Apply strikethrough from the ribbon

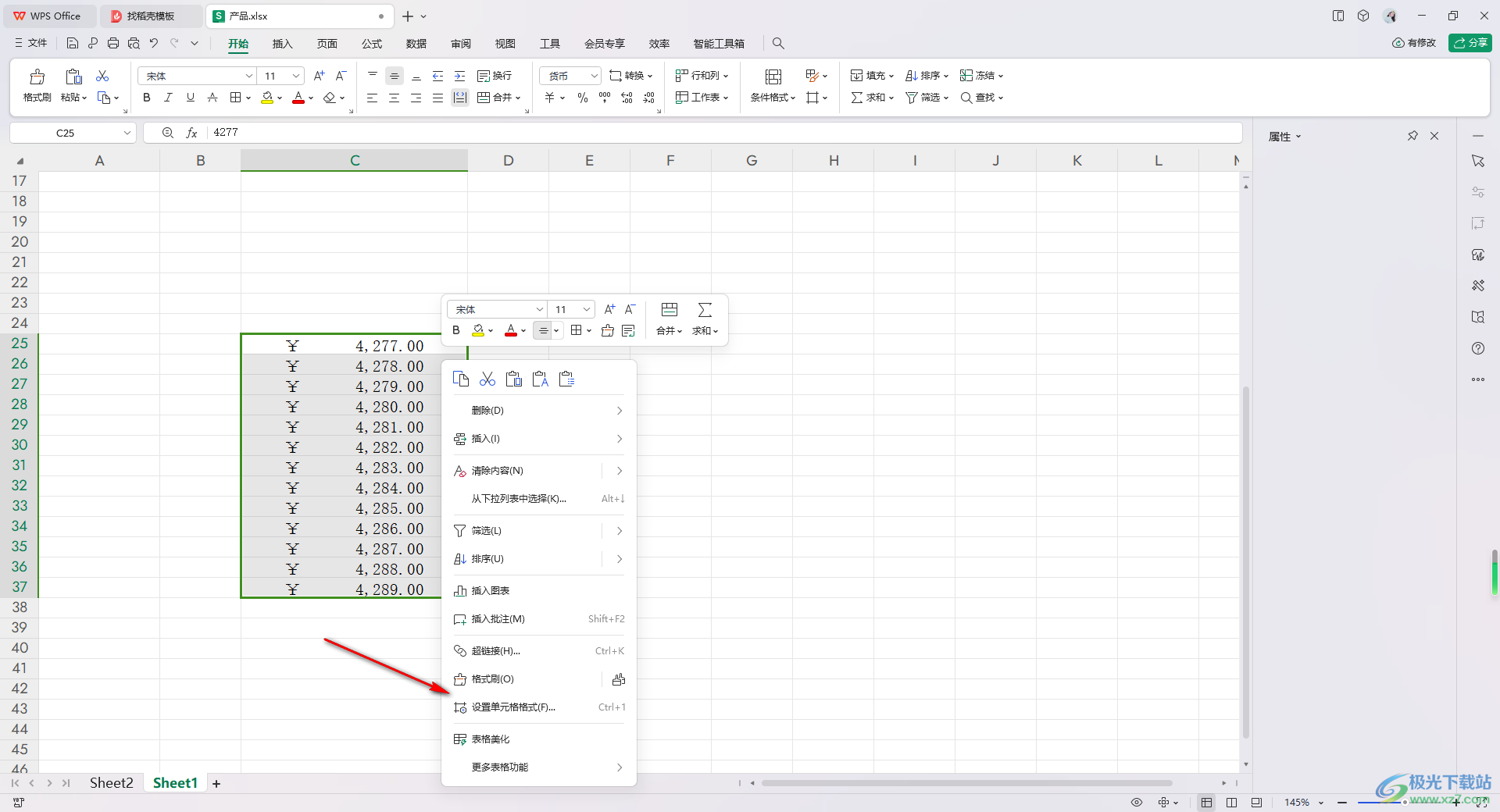pyautogui.click(x=212, y=98)
